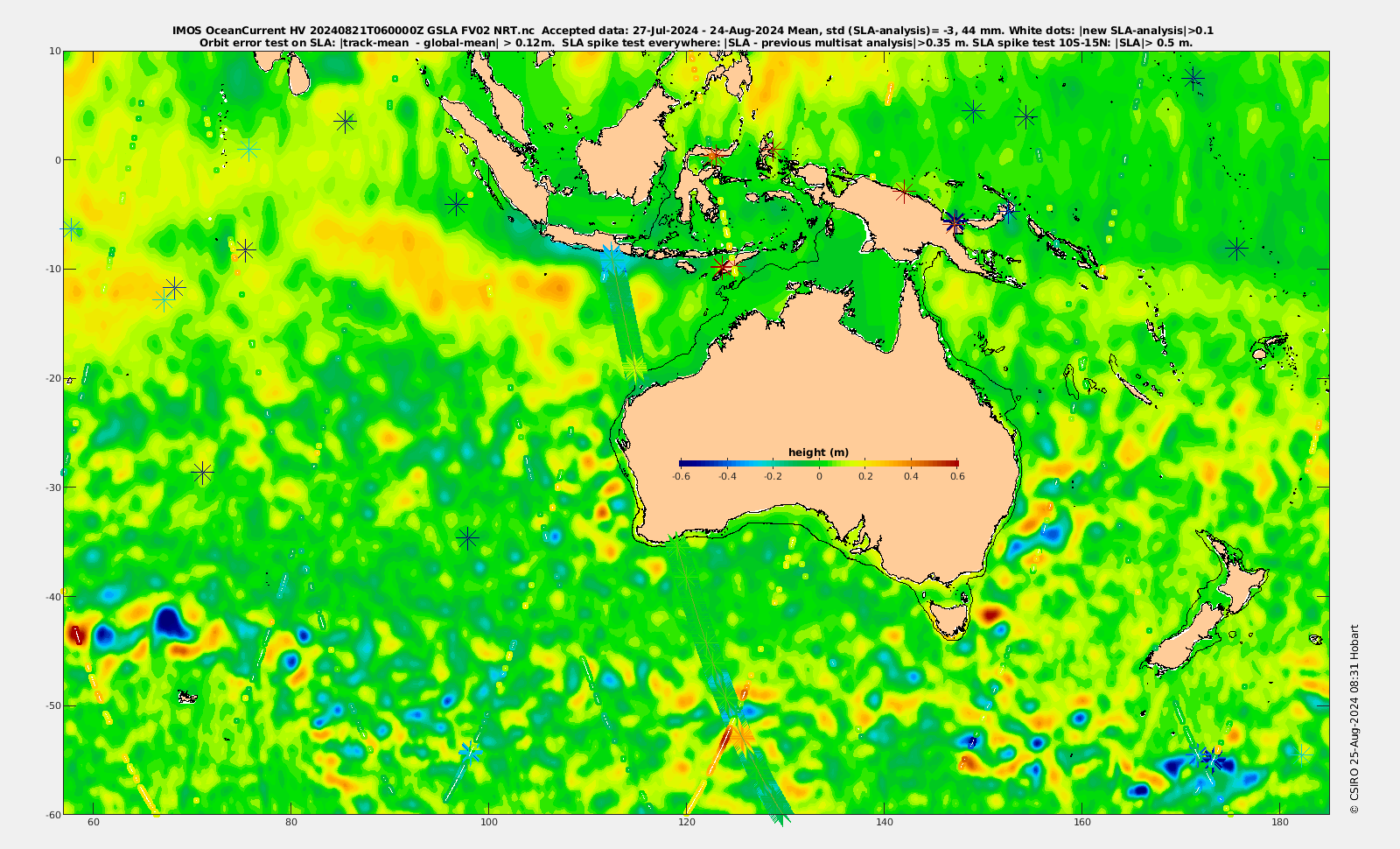Click the cyan asterisk marker near 76E, 1N

point(249,150)
